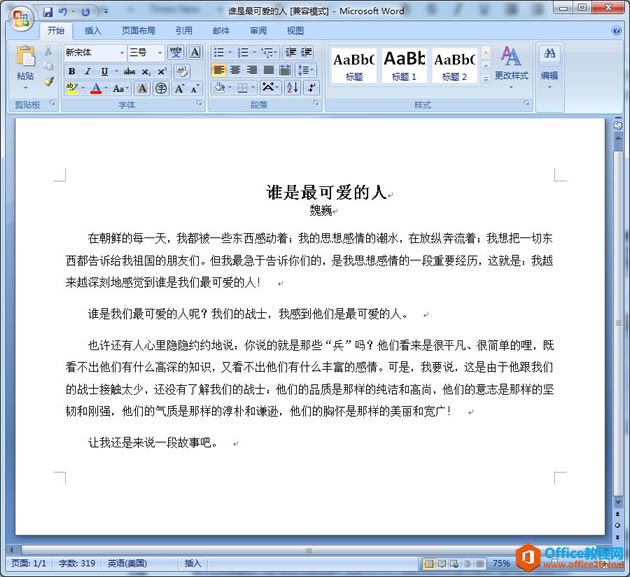The height and width of the screenshot is (577, 630).
Task: Switch to 视图 (View) tab
Action: click(x=295, y=31)
